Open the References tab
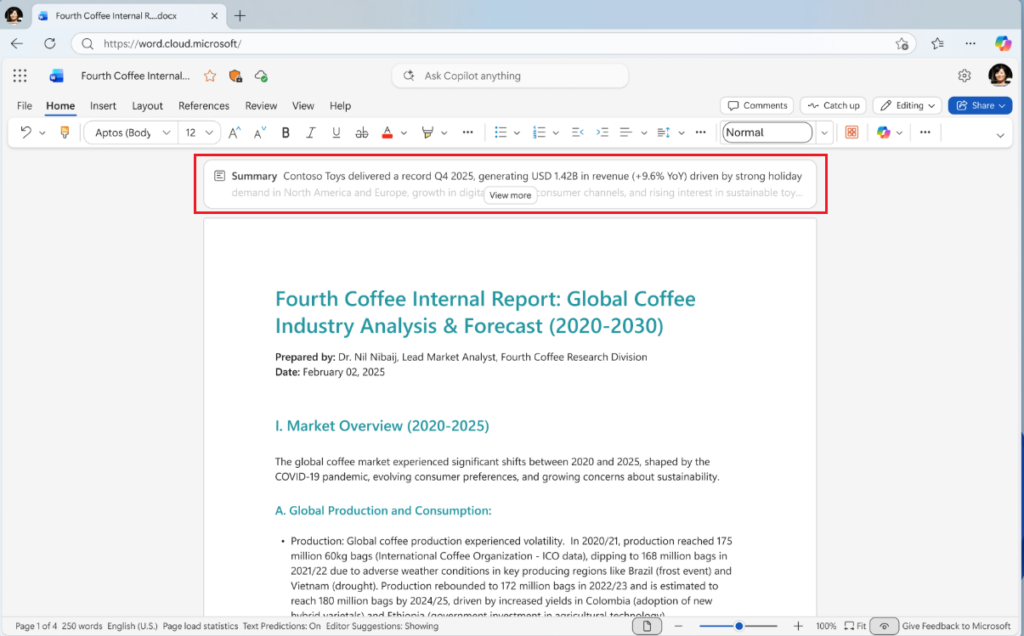Viewport: 1024px width, 636px height. (x=204, y=106)
